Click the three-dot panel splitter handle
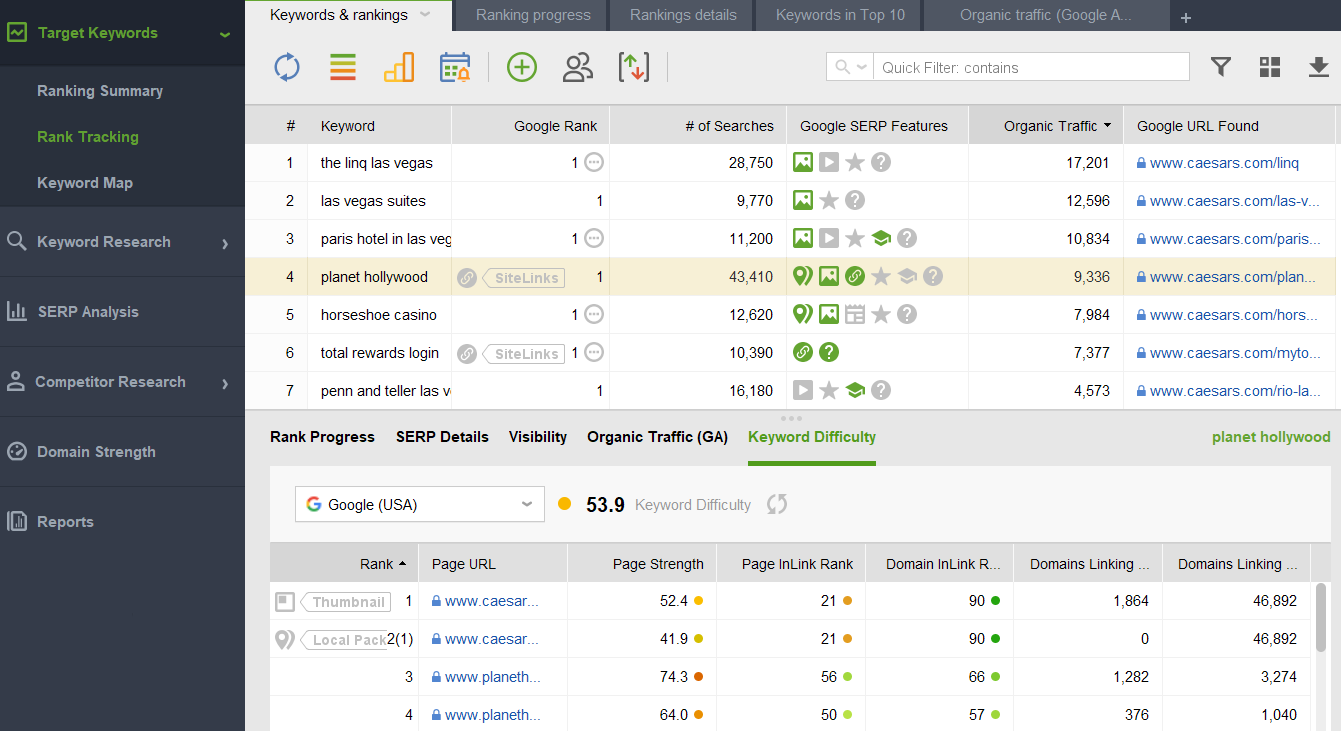The height and width of the screenshot is (731, 1341). (x=791, y=418)
